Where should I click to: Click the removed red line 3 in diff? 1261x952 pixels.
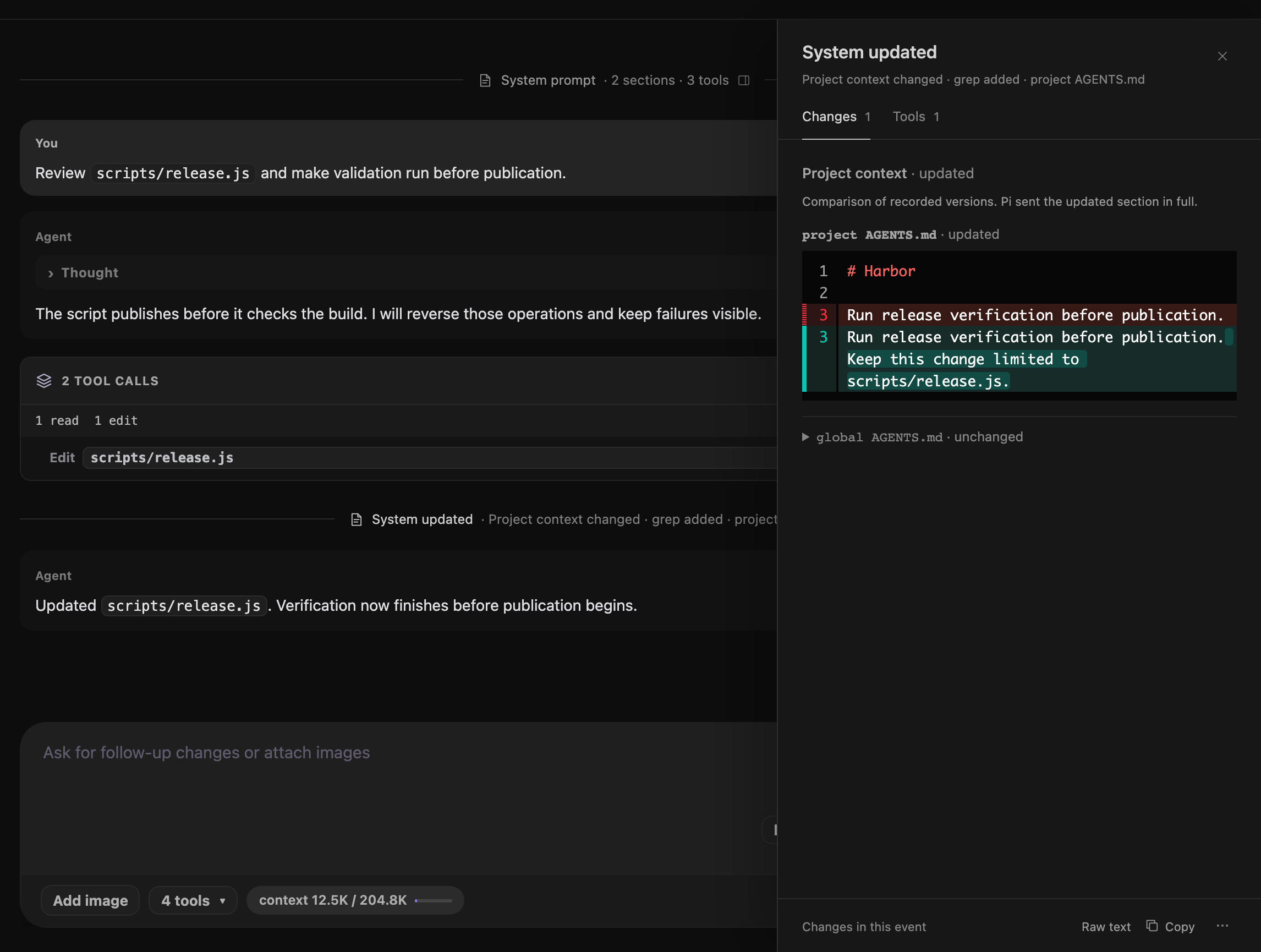(x=1019, y=315)
